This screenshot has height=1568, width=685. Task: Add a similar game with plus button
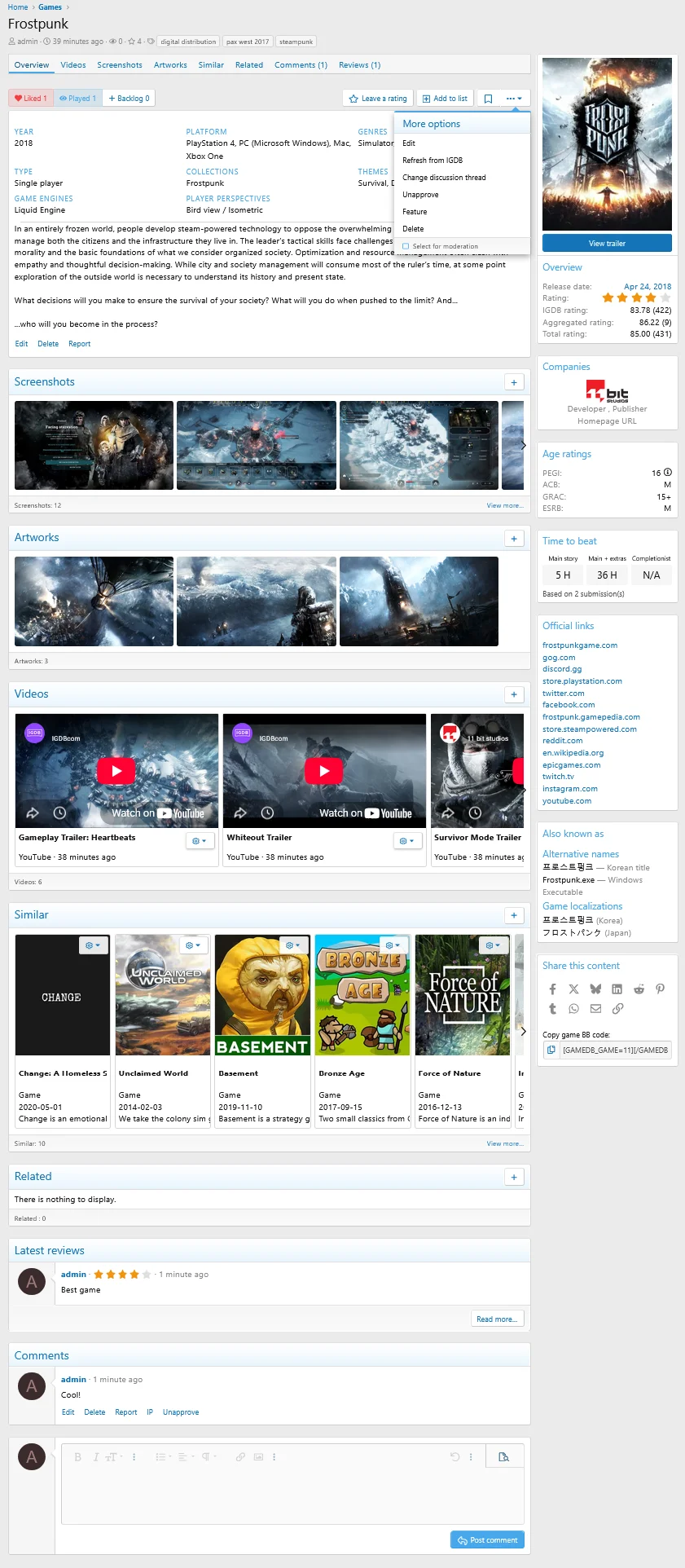pyautogui.click(x=514, y=915)
